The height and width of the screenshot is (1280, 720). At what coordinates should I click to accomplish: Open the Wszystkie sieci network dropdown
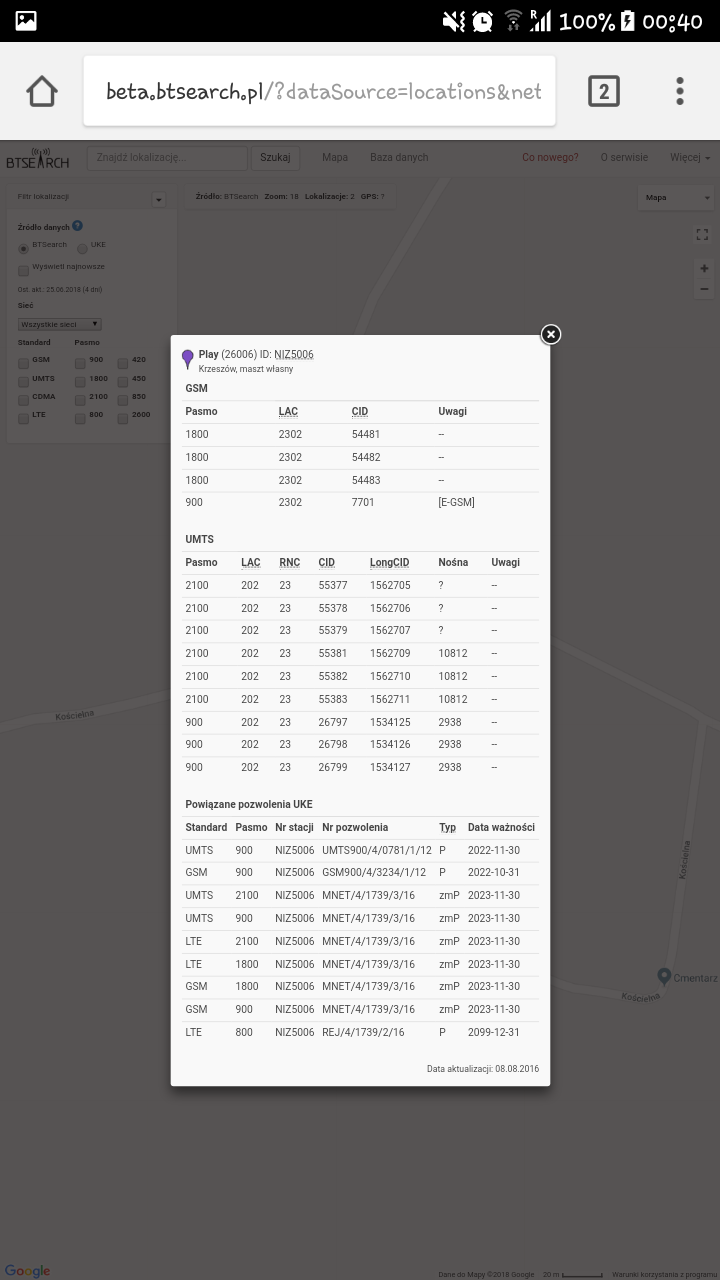60,324
